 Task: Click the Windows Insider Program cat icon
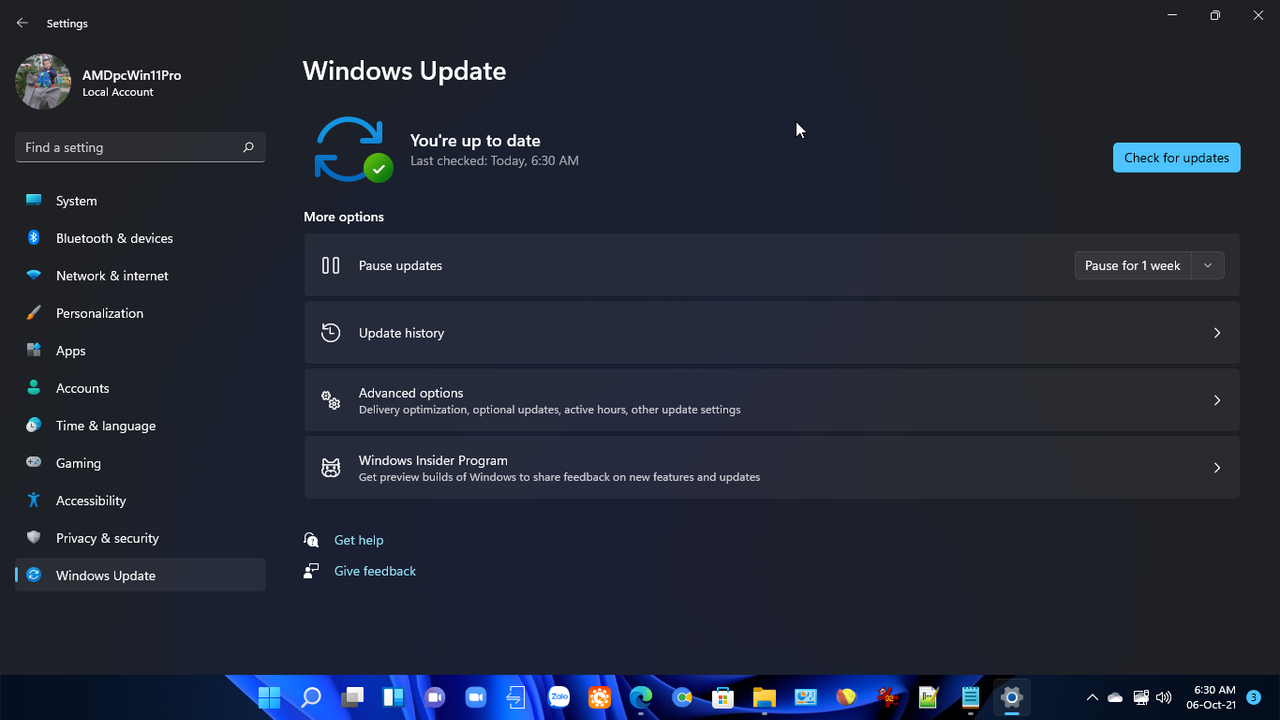click(331, 468)
